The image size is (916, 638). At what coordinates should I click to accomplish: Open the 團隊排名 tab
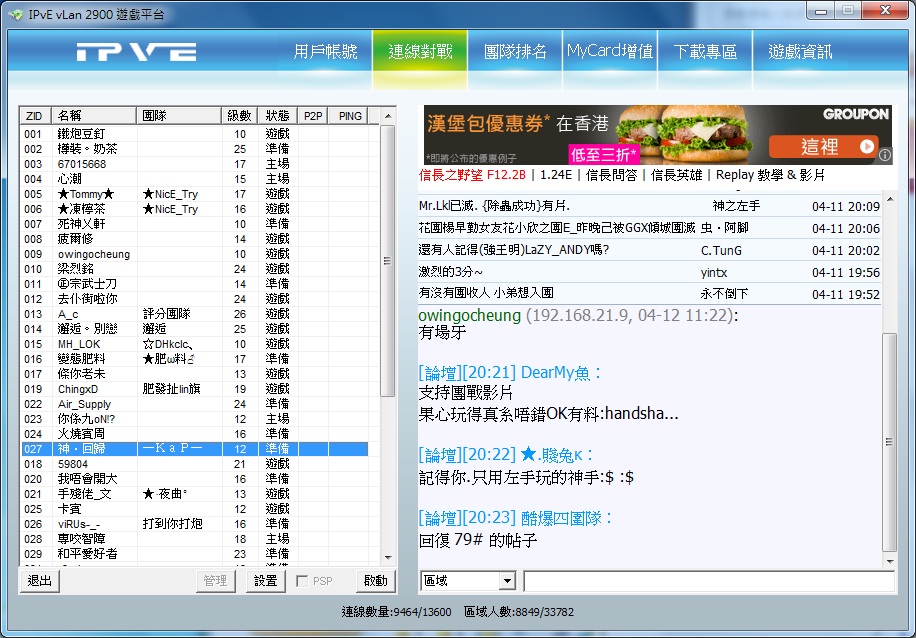click(515, 52)
